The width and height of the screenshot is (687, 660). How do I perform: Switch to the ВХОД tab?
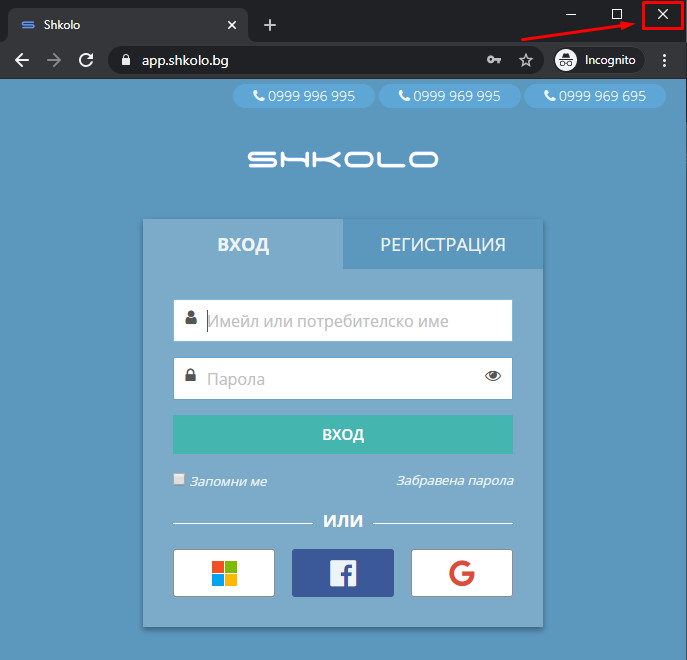tap(243, 244)
